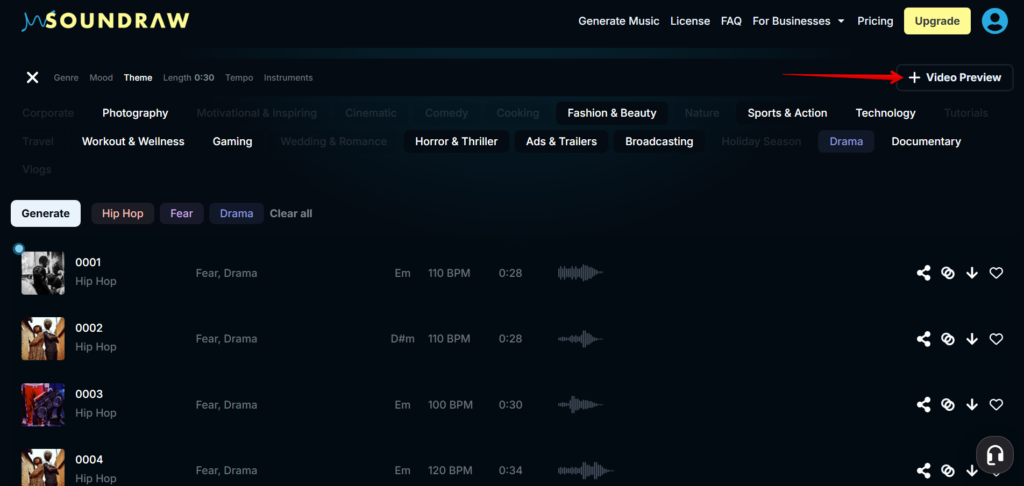Click the Generate button

(x=46, y=214)
